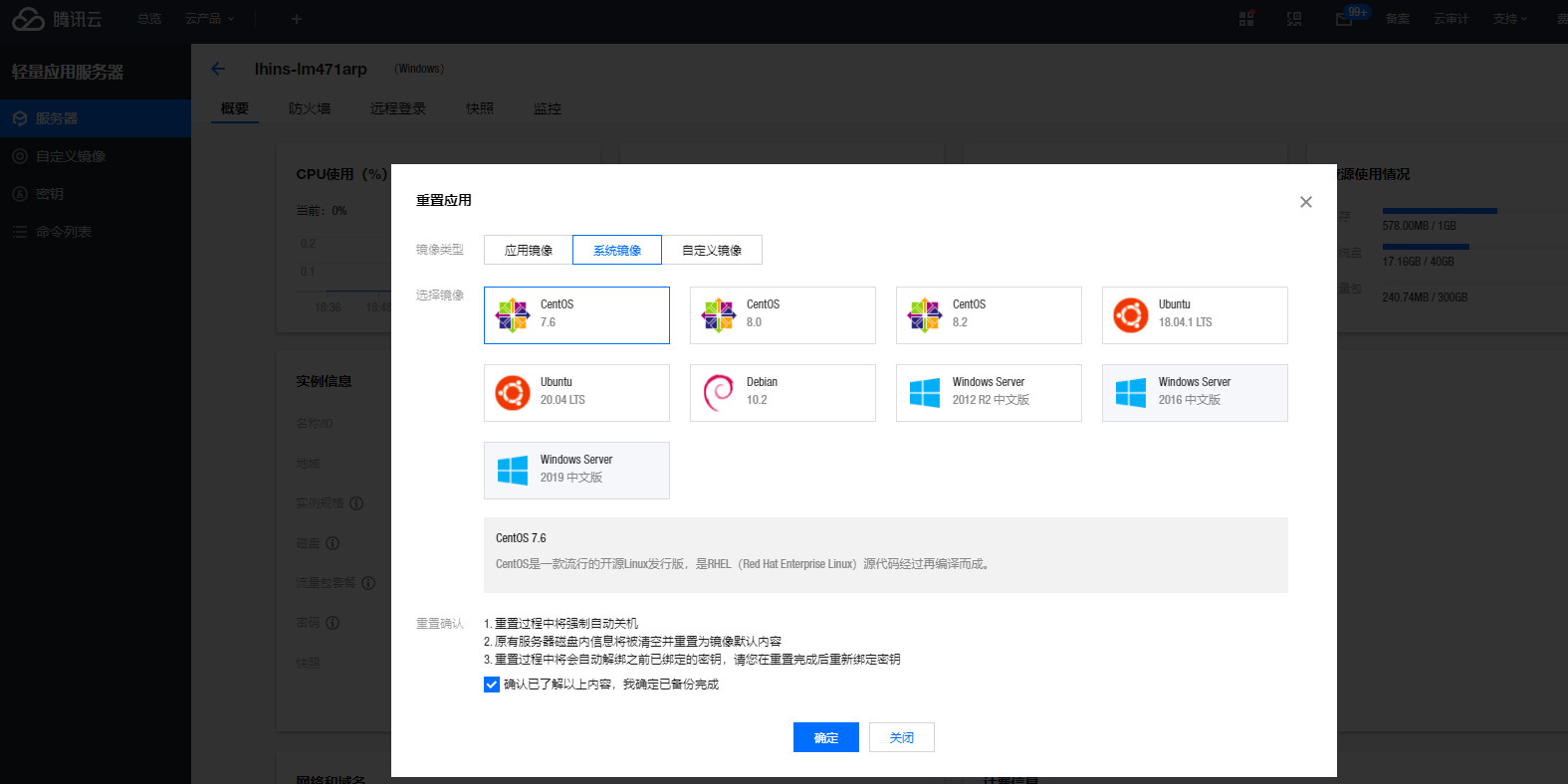Choose the CentOS 8.0 image card
The image size is (1568, 784).
(x=783, y=315)
